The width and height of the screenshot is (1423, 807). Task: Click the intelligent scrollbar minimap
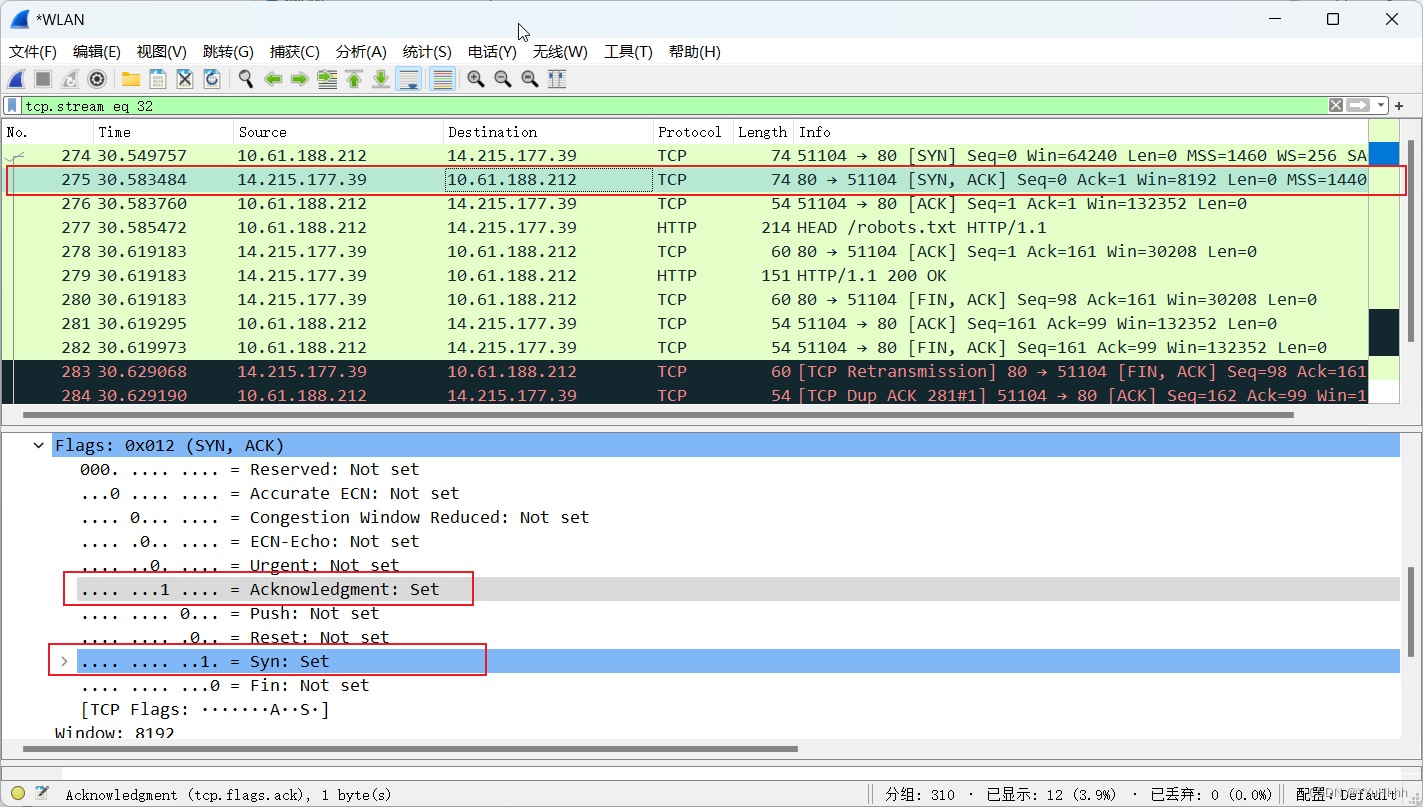point(1384,262)
